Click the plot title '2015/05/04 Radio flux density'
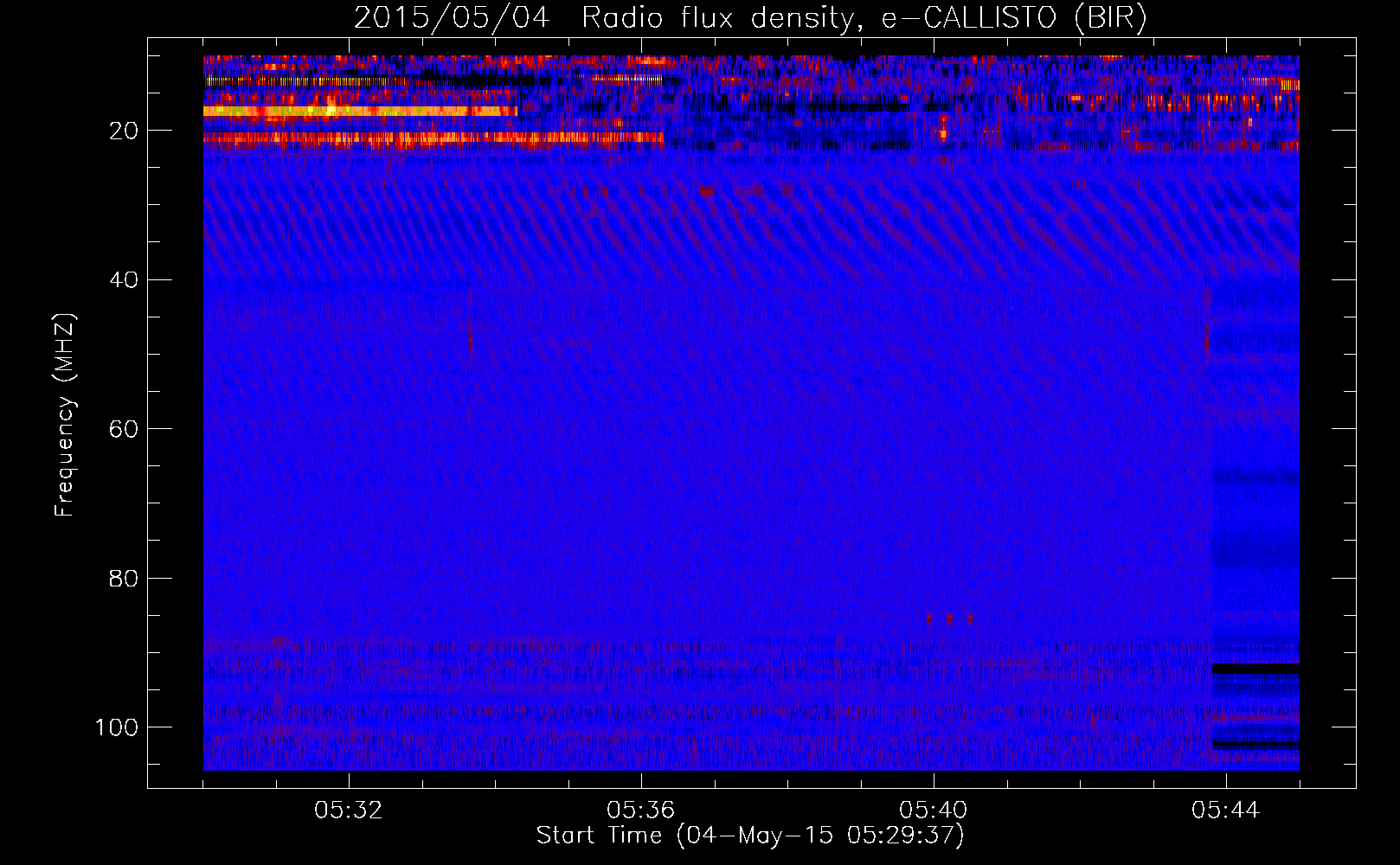The height and width of the screenshot is (865, 1400). click(750, 18)
